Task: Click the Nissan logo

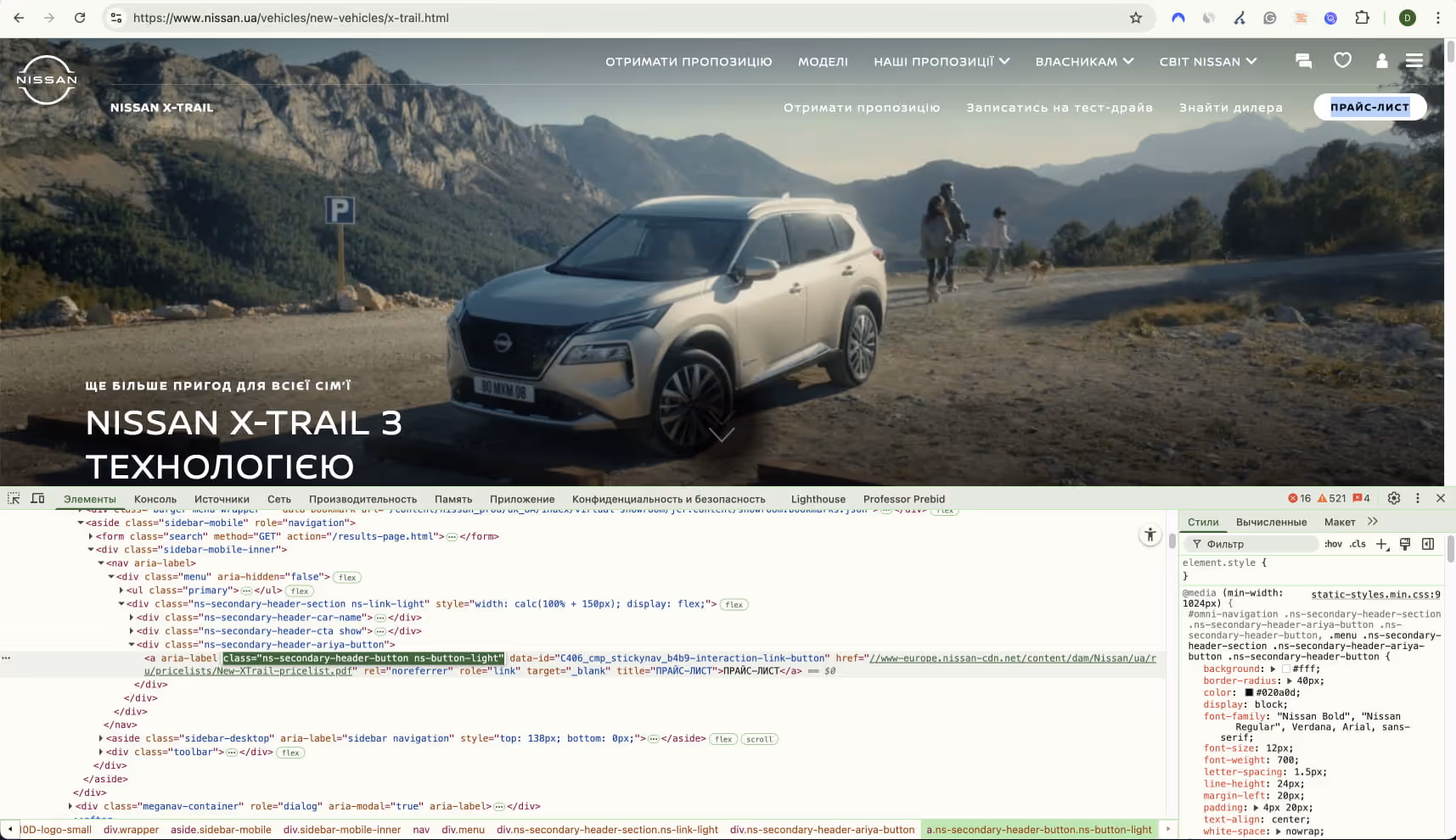Action: coord(47,80)
